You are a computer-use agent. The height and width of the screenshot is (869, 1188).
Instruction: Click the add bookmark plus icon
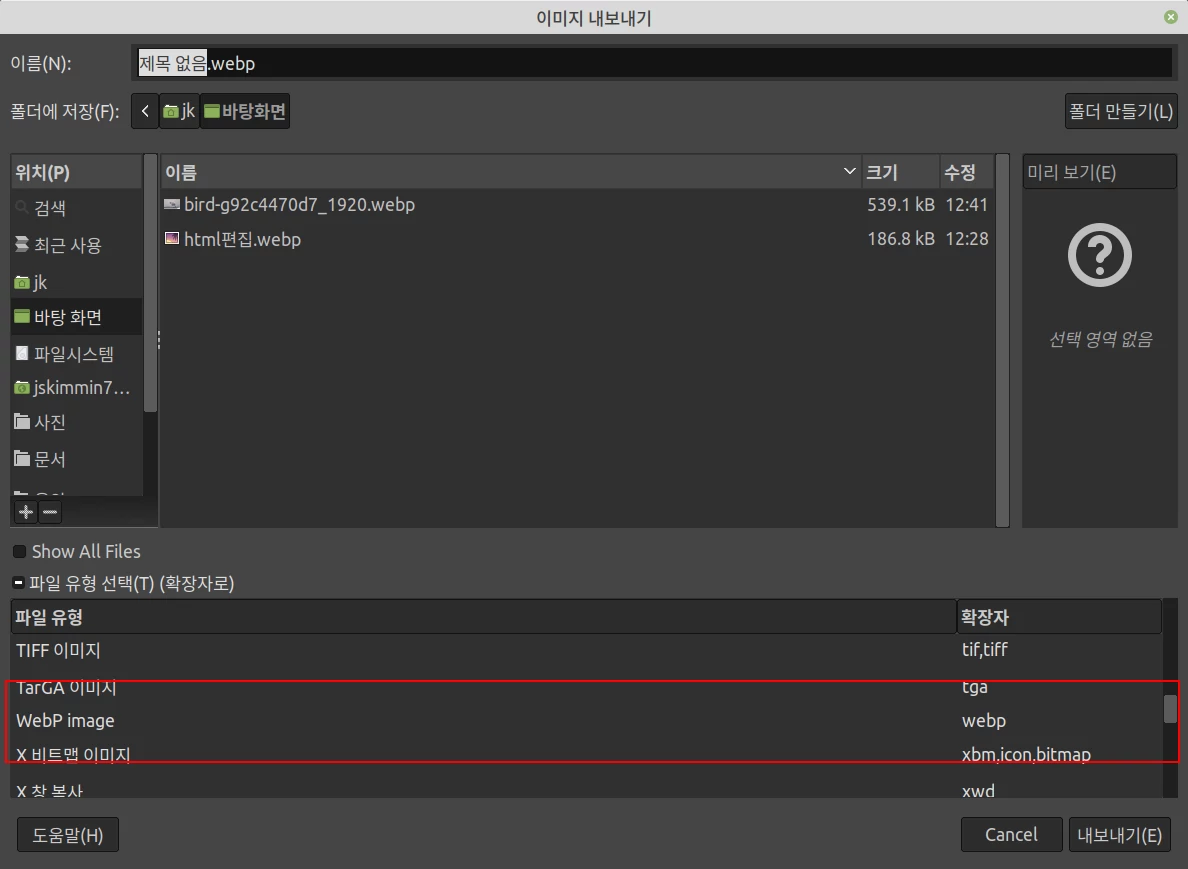(24, 511)
